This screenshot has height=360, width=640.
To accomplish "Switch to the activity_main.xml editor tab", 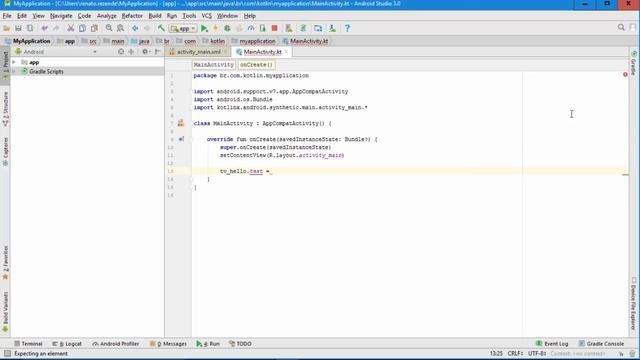I will [199, 52].
